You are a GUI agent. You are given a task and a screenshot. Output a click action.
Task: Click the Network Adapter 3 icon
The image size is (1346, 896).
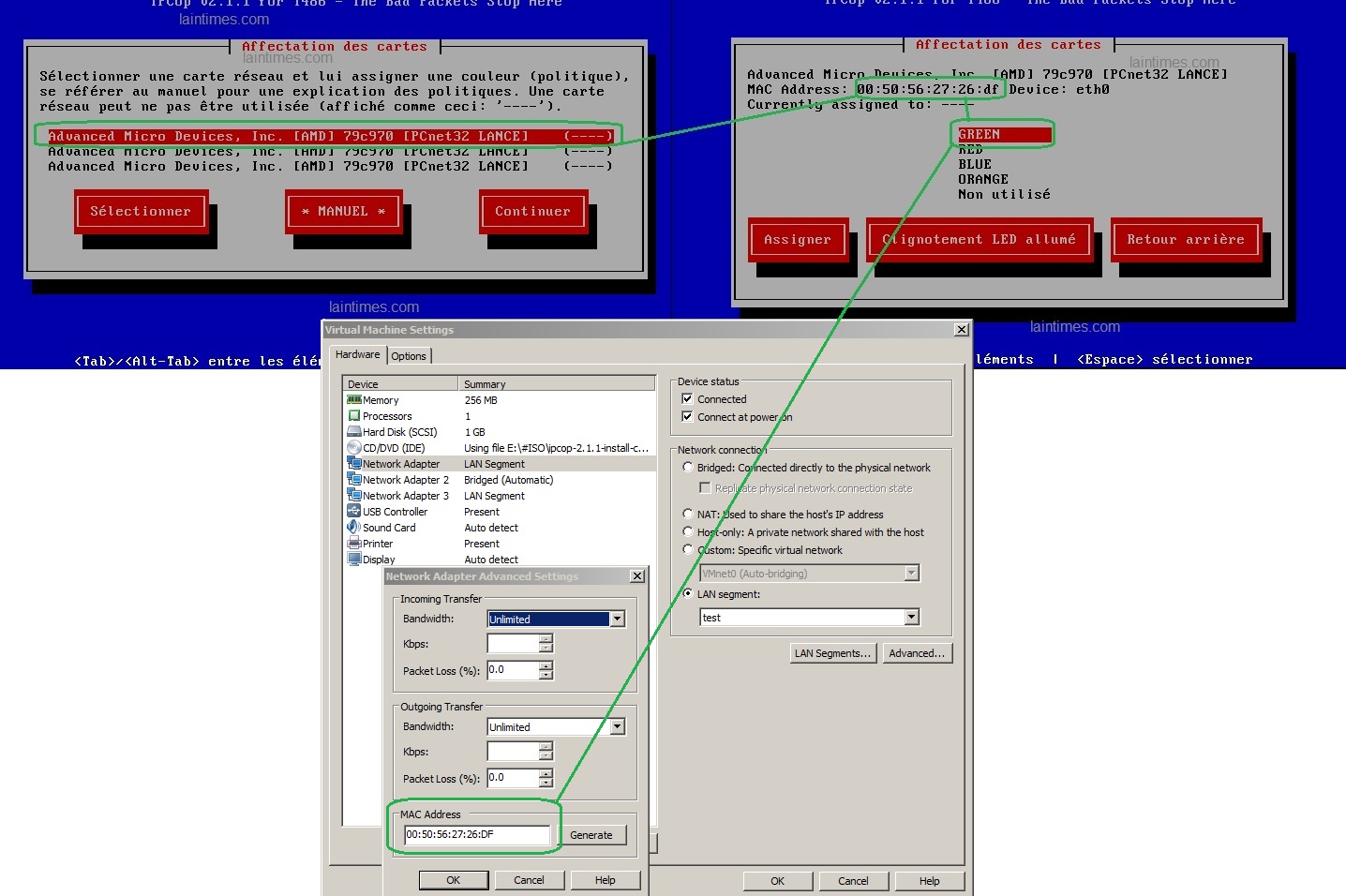tap(354, 496)
